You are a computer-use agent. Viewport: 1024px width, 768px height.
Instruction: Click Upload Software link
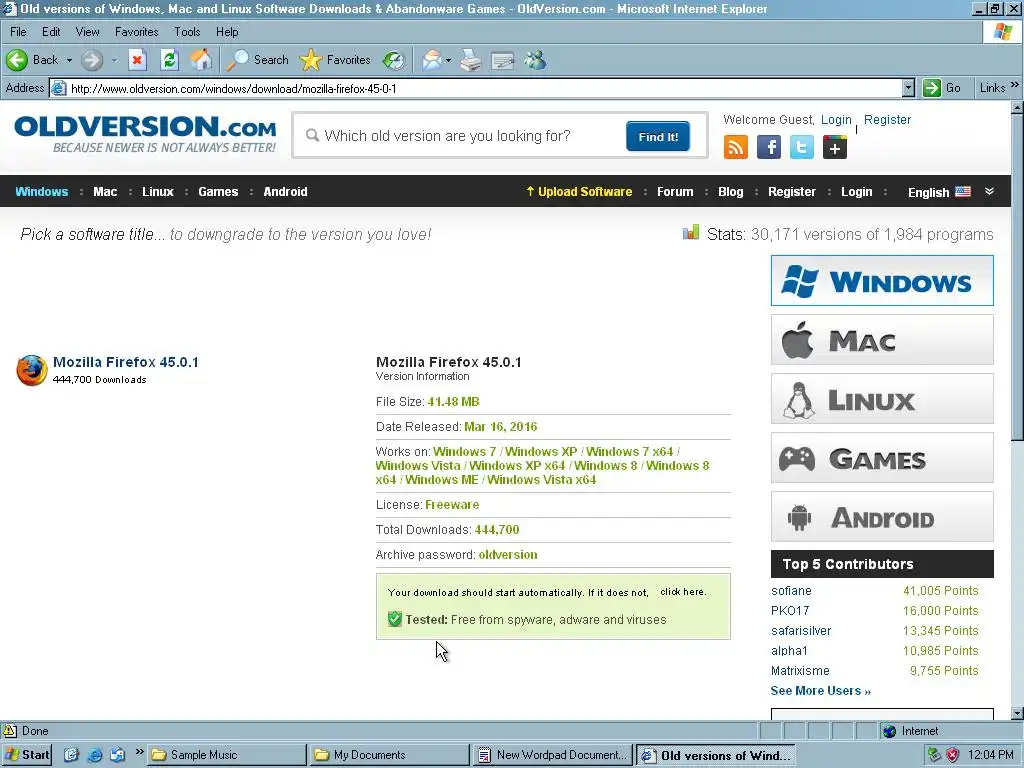click(579, 191)
